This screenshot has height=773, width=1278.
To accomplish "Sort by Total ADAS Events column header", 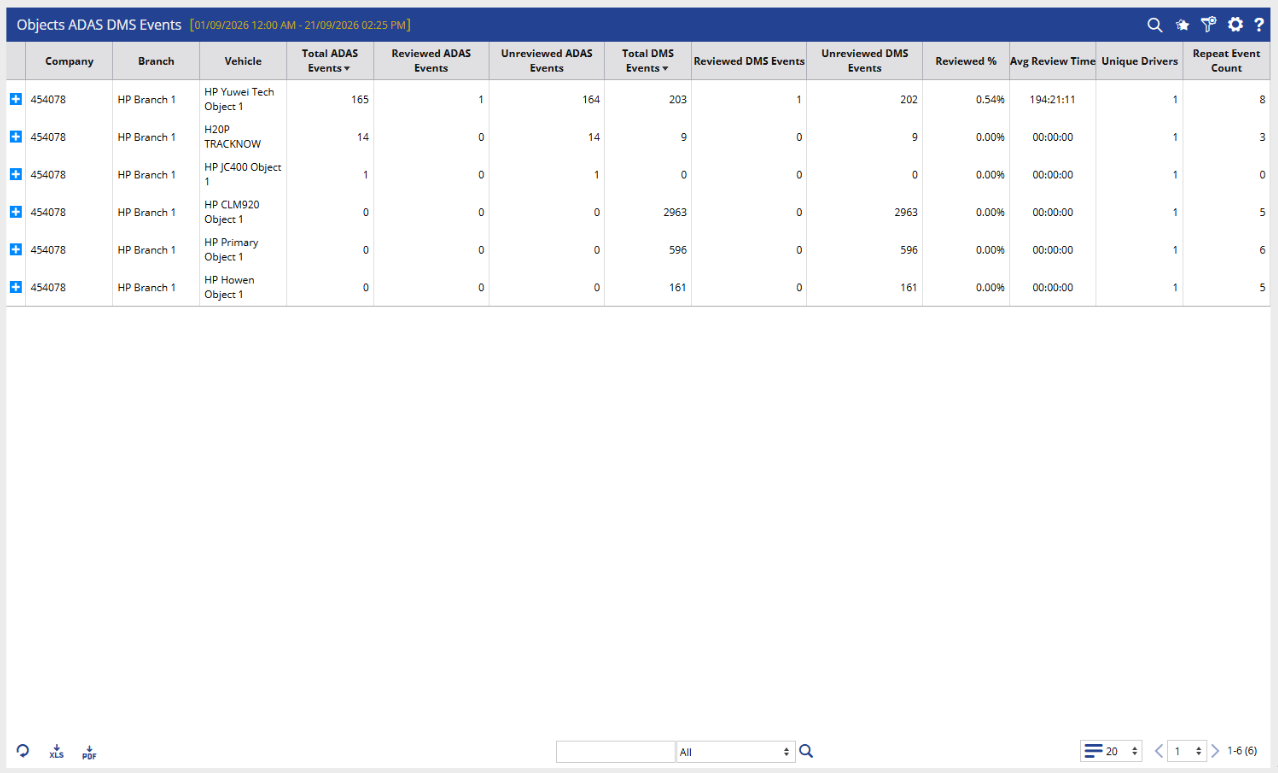I will (330, 61).
